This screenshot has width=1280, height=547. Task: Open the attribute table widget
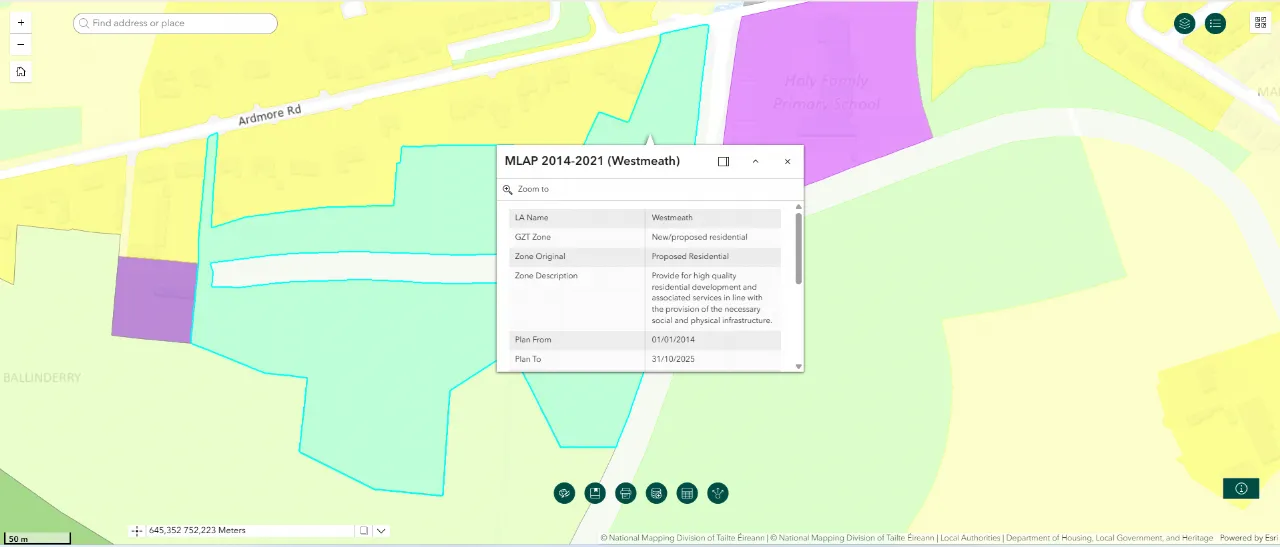687,493
